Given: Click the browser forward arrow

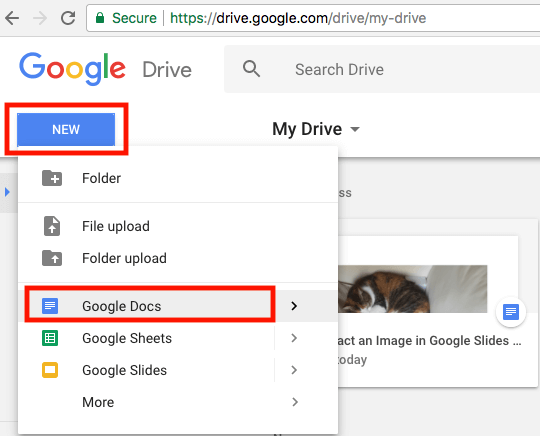Looking at the screenshot, I should (x=40, y=18).
